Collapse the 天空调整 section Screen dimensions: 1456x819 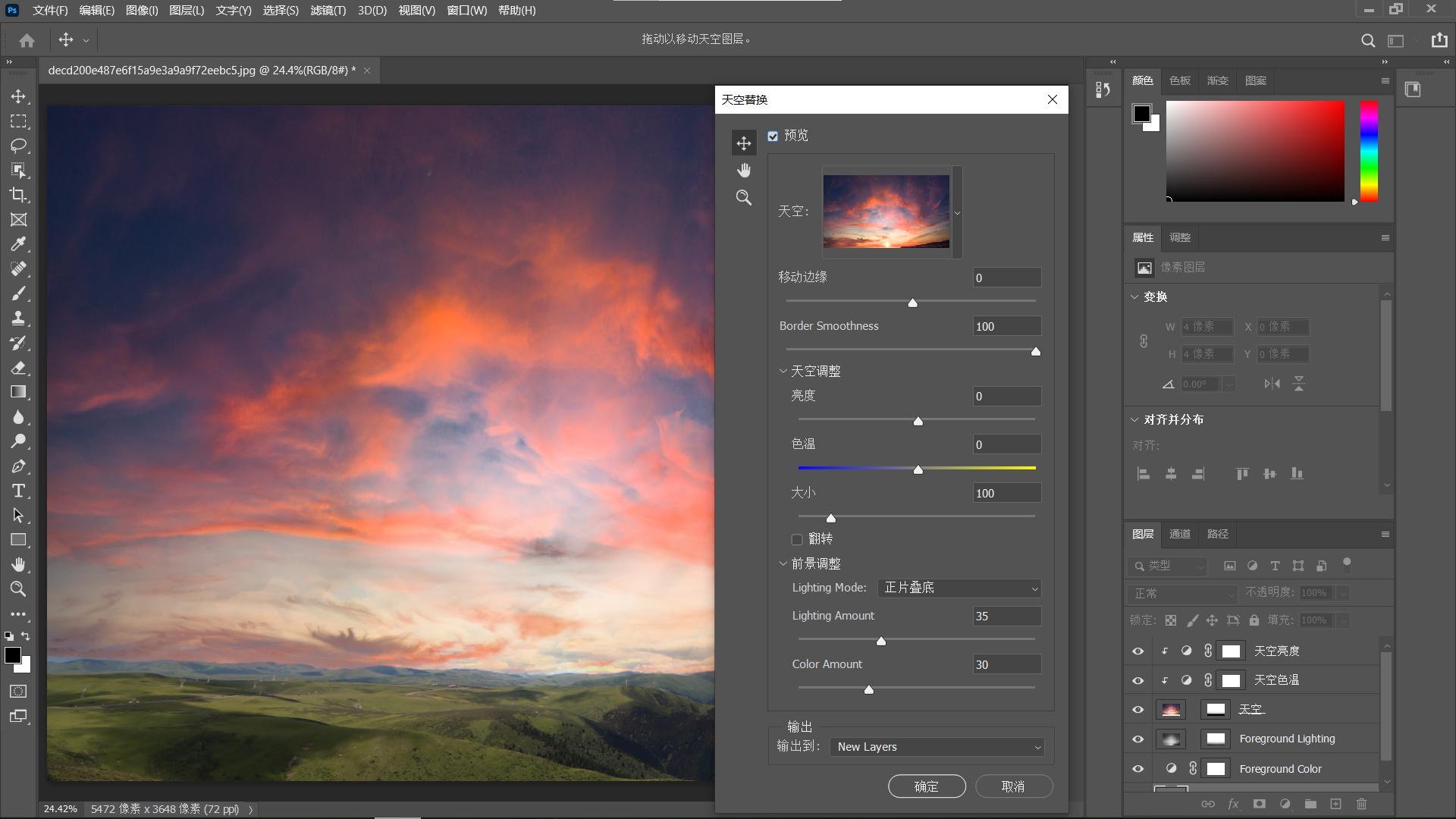click(x=783, y=371)
